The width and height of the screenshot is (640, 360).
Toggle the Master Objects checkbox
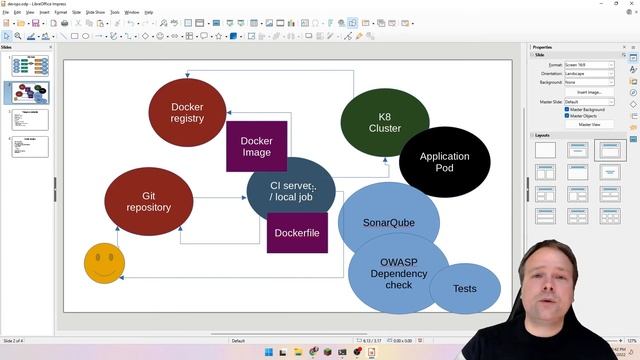click(567, 116)
